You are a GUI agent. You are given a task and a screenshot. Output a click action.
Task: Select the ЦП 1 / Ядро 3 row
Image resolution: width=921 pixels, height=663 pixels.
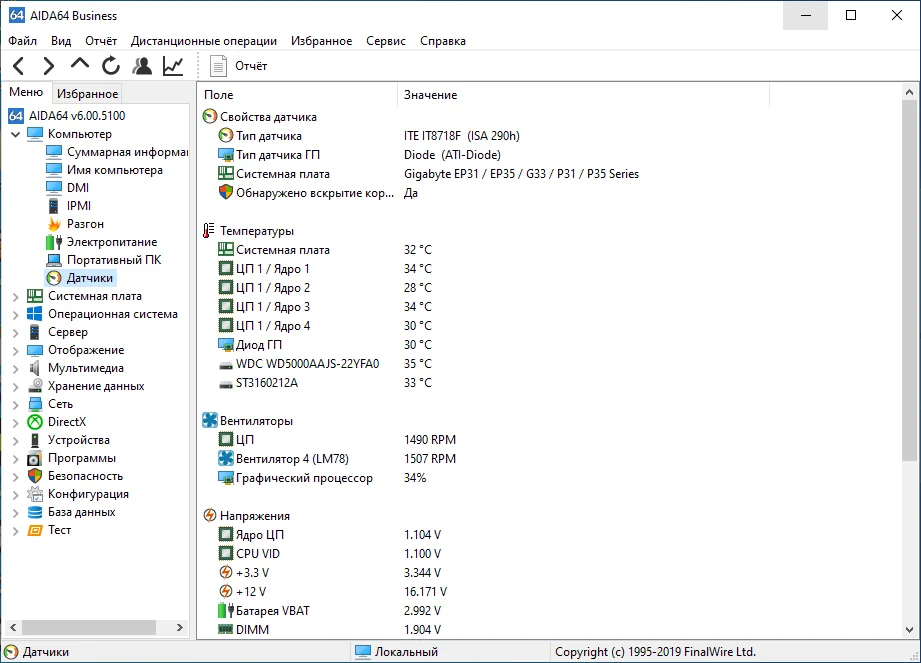(273, 307)
